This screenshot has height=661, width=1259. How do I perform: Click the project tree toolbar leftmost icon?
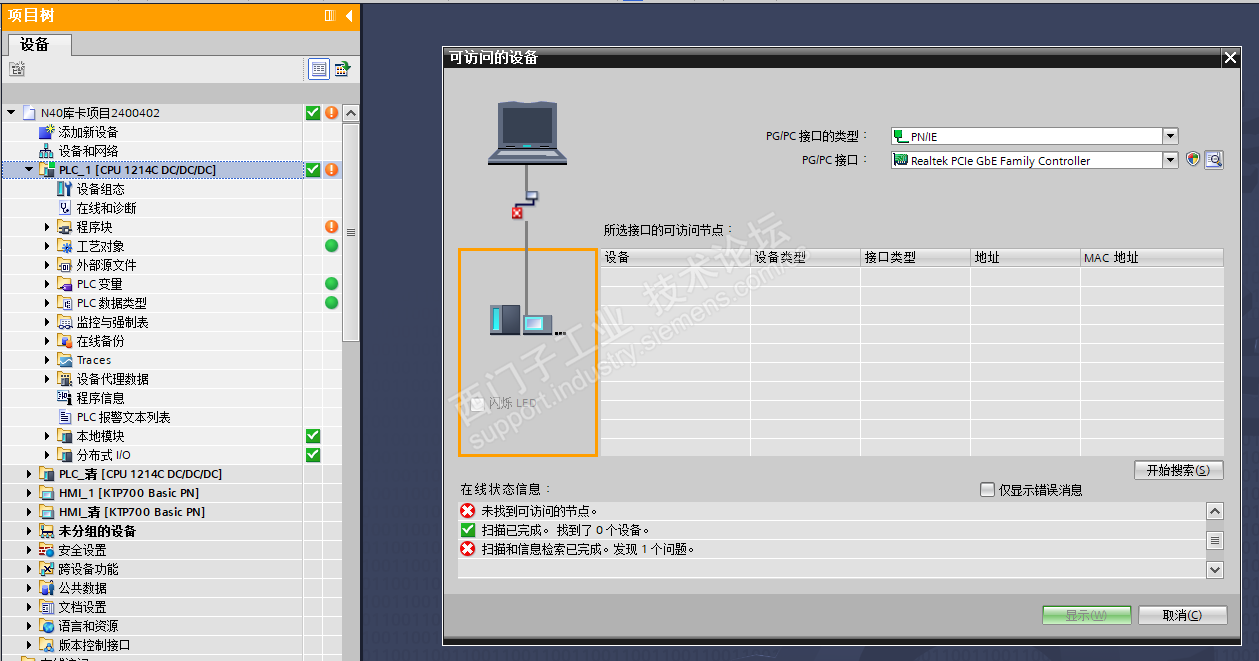pyautogui.click(x=16, y=69)
